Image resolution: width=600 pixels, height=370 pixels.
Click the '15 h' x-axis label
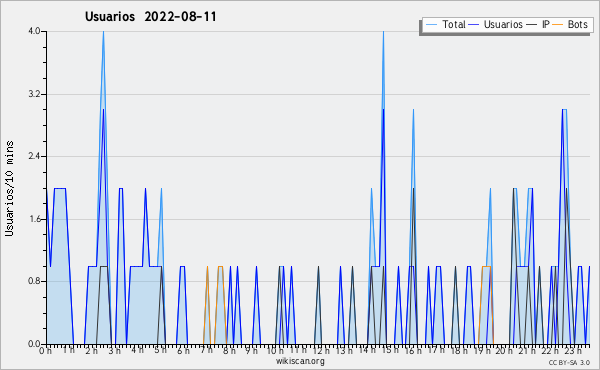pyautogui.click(x=390, y=350)
